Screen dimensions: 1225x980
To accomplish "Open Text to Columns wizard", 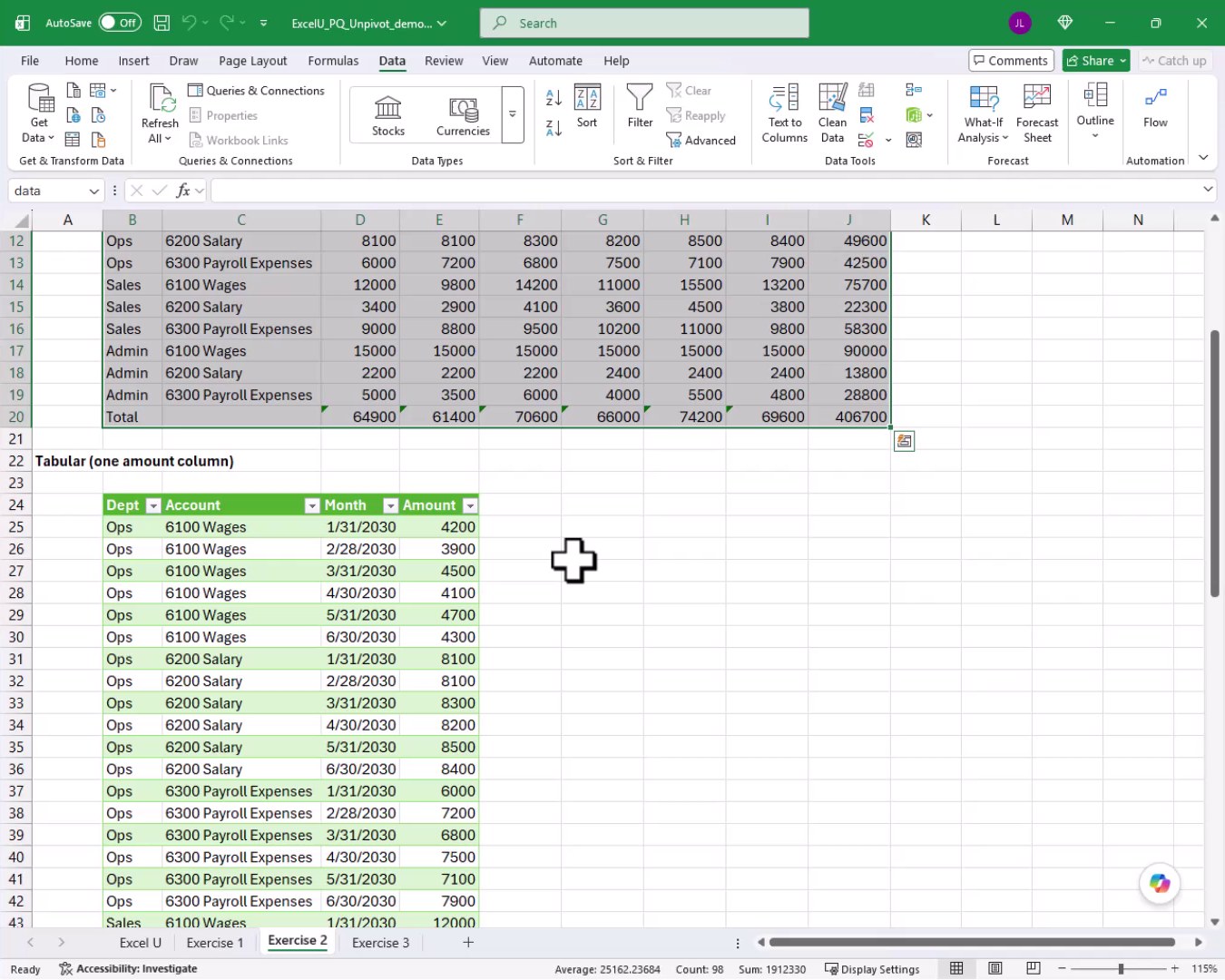I will tap(785, 113).
